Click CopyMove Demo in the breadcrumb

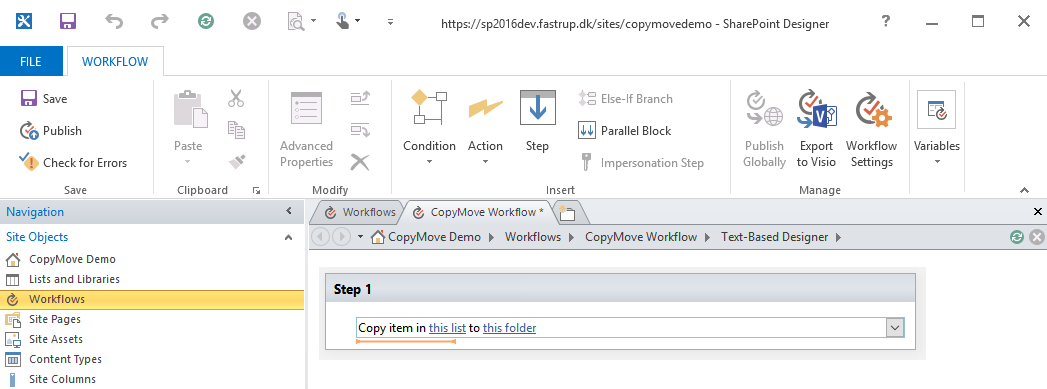pos(434,237)
